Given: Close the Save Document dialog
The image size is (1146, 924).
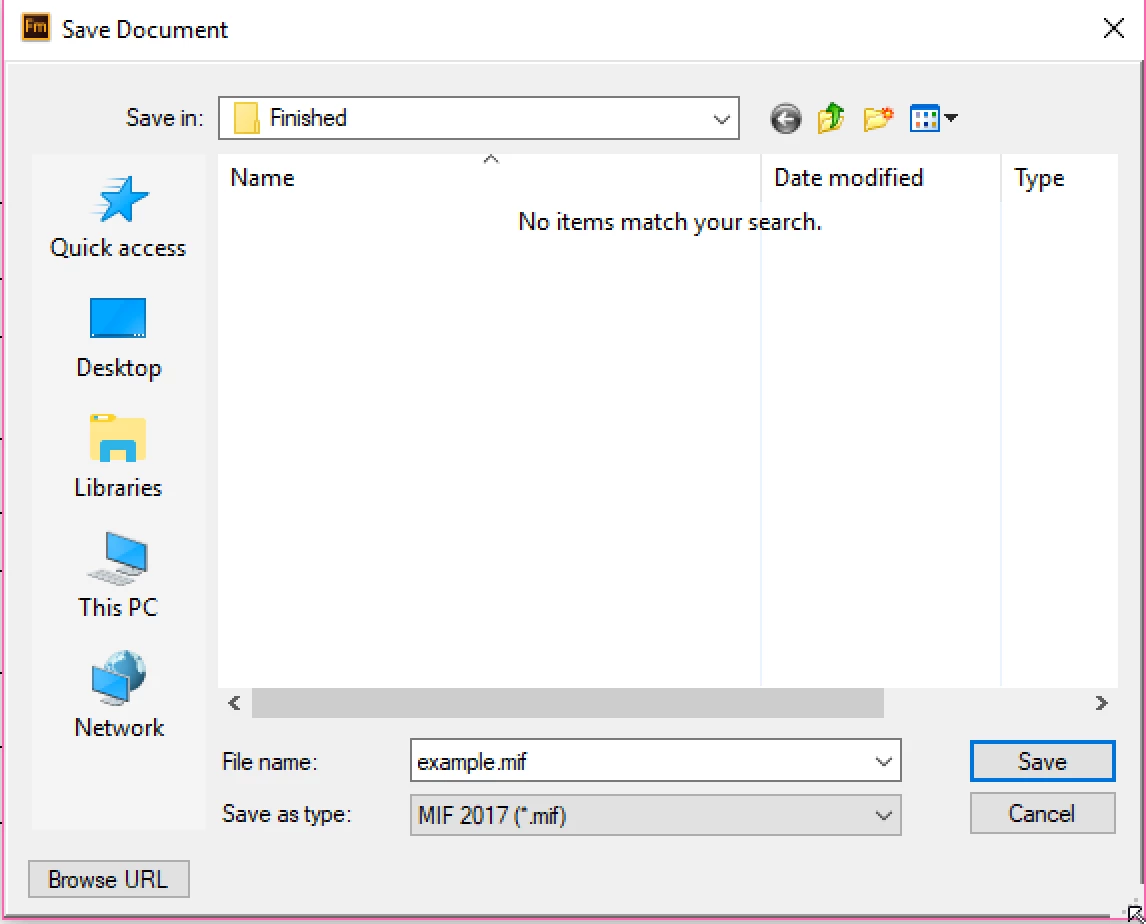Looking at the screenshot, I should pyautogui.click(x=1113, y=29).
